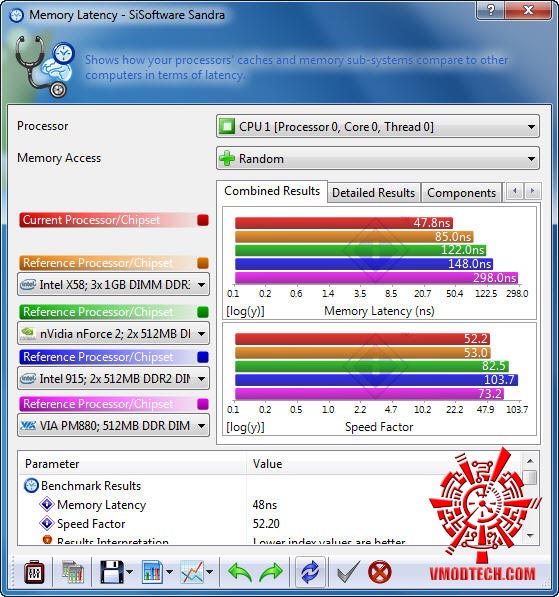Open the Memory Access Random dropdown
Image resolution: width=559 pixels, height=597 pixels.
click(378, 158)
